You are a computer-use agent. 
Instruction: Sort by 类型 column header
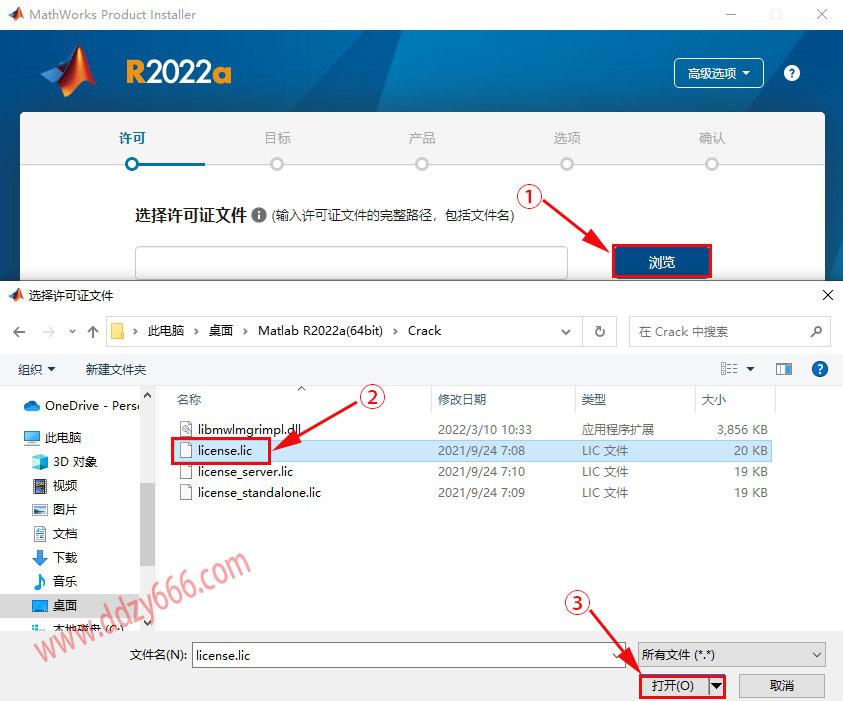594,399
